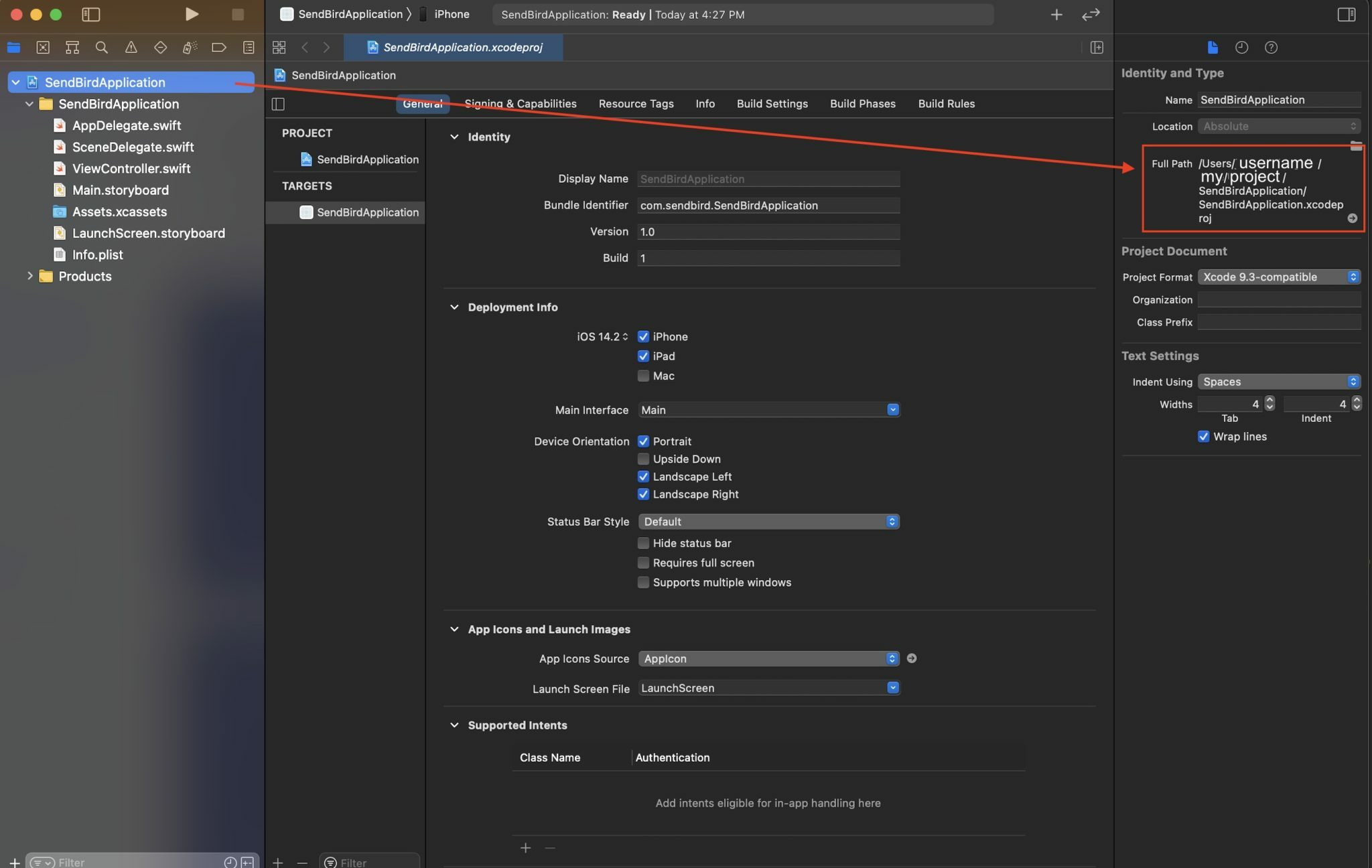The width and height of the screenshot is (1372, 868).
Task: Toggle the inspectors panel at the top right
Action: tap(1347, 14)
